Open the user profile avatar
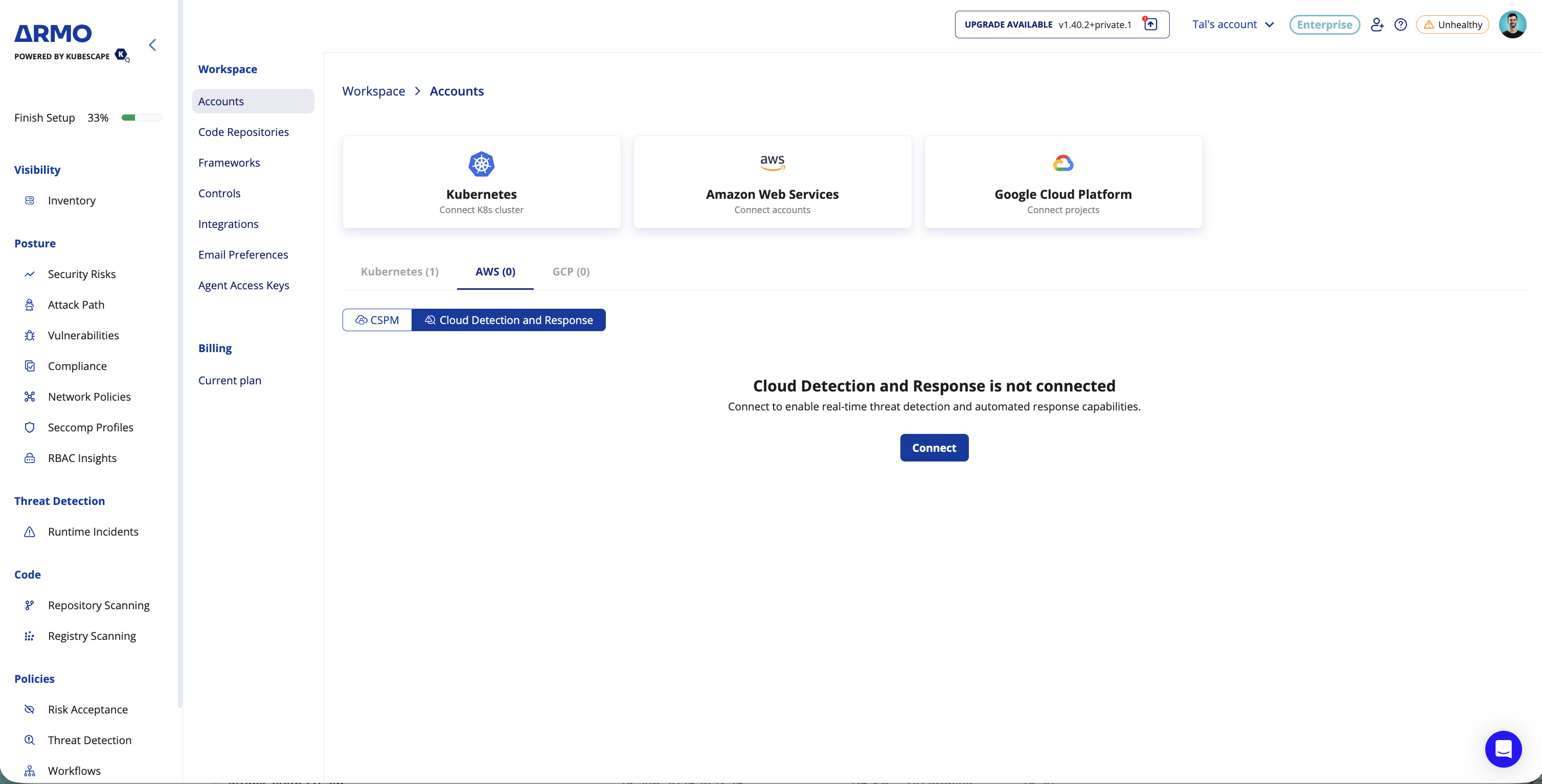 [1512, 25]
